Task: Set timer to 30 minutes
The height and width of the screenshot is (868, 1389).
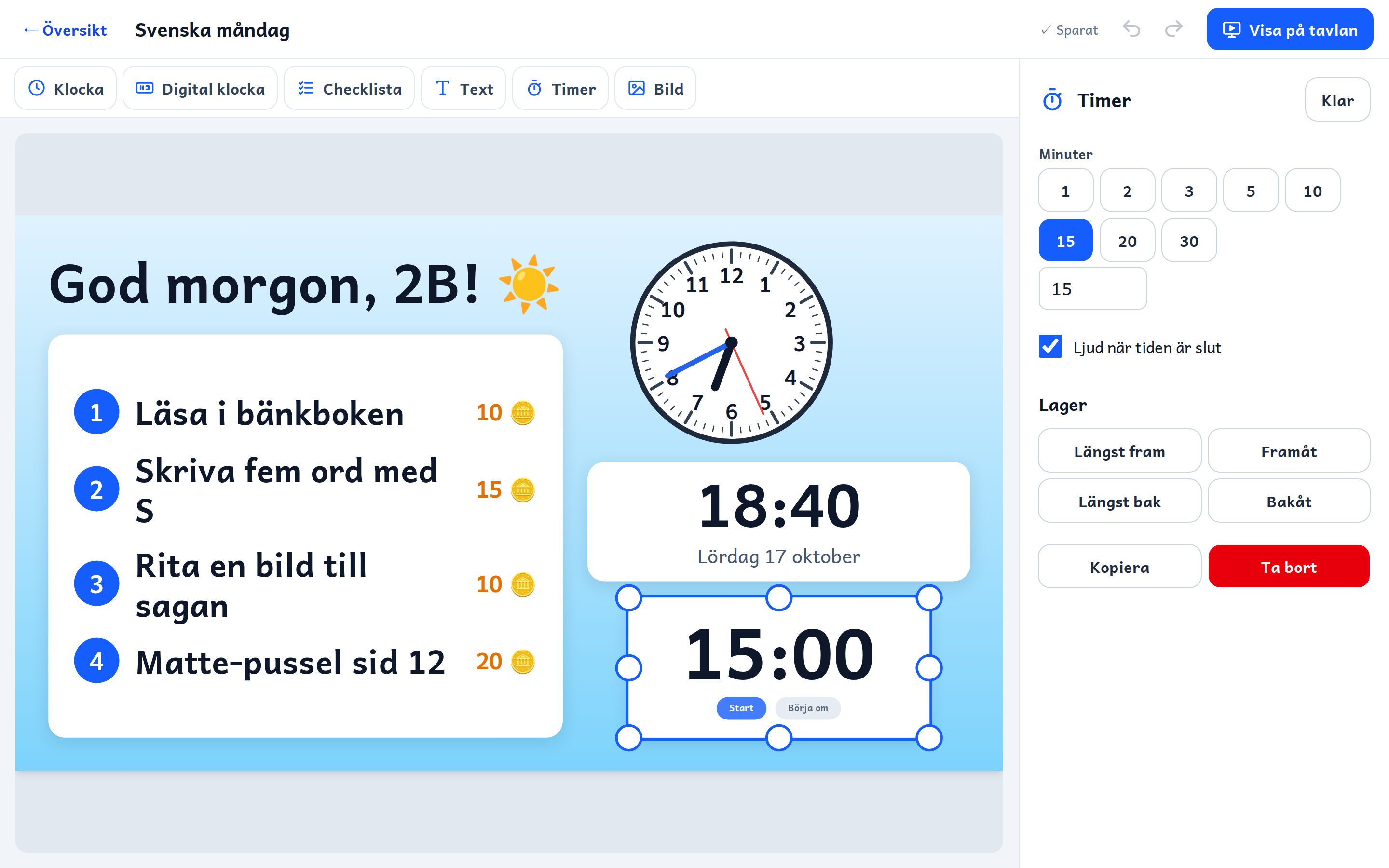Action: coord(1189,241)
